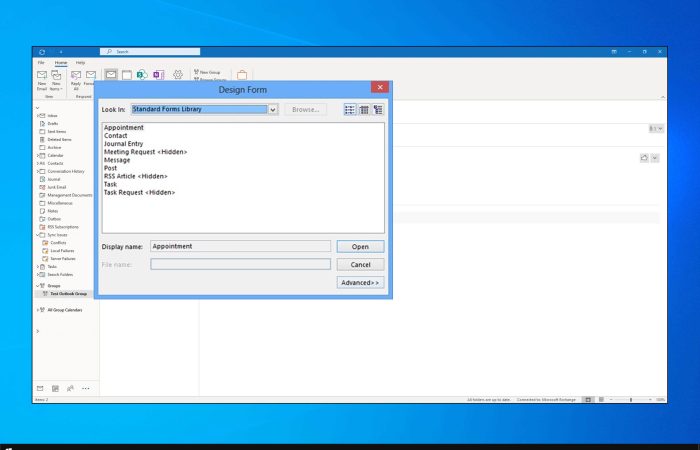Image resolution: width=700 pixels, height=450 pixels.
Task: Switch to People view in navigation bar
Action: (x=70, y=388)
